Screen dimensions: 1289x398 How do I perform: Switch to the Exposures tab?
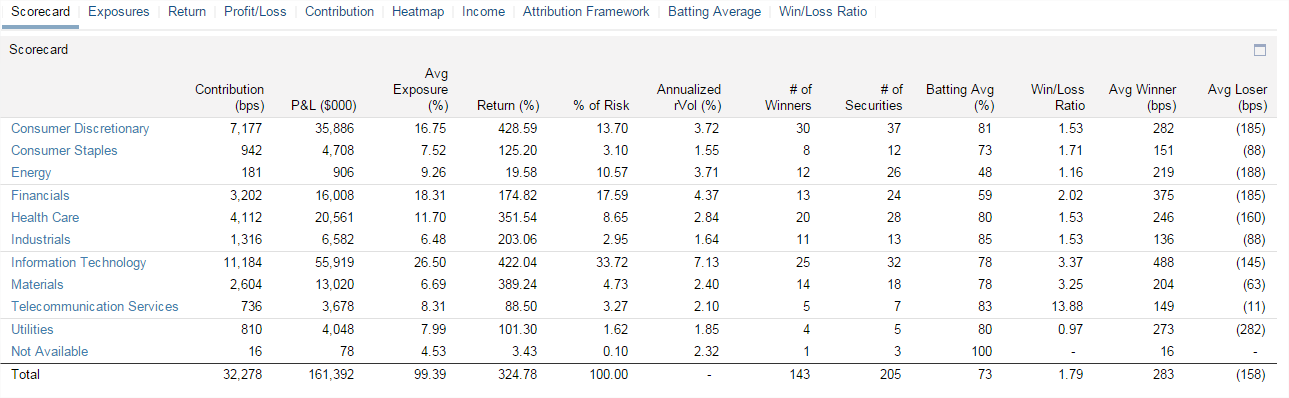point(119,12)
